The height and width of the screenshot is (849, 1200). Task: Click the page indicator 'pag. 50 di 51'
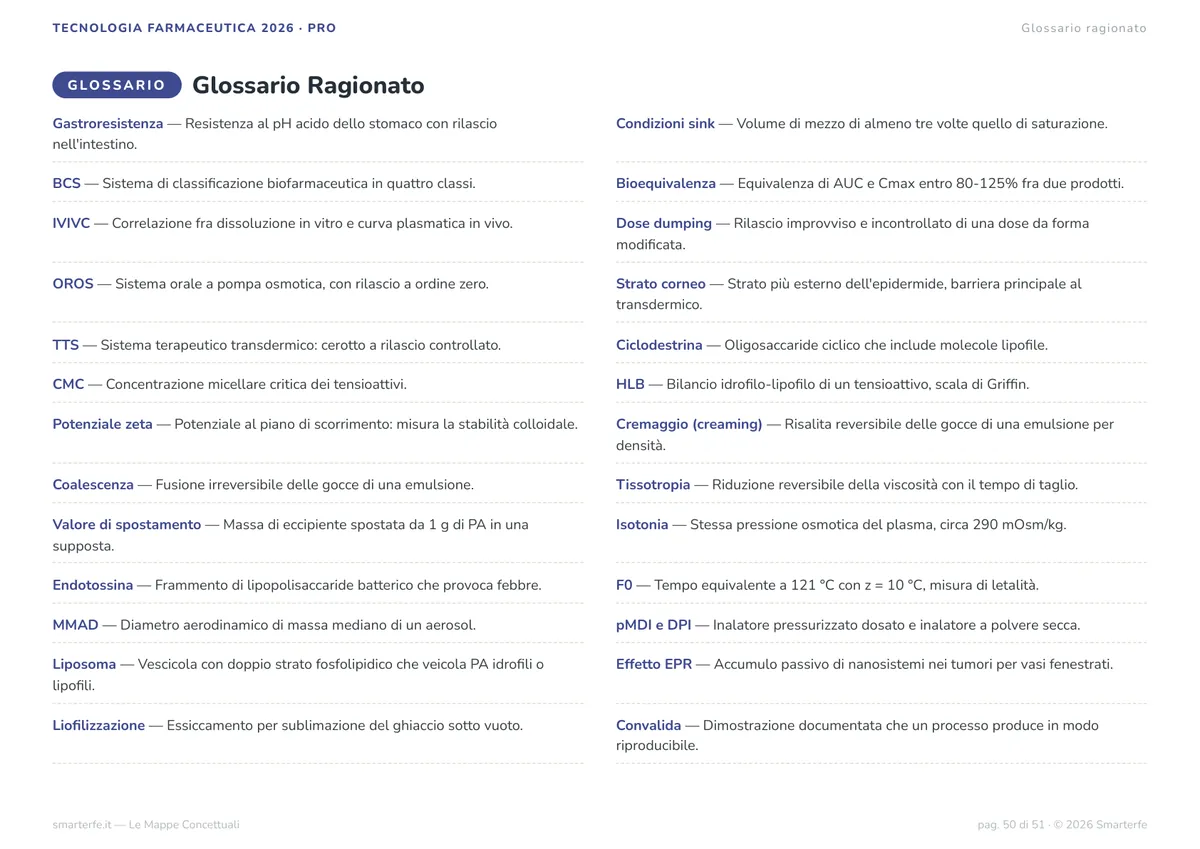(x=1011, y=825)
